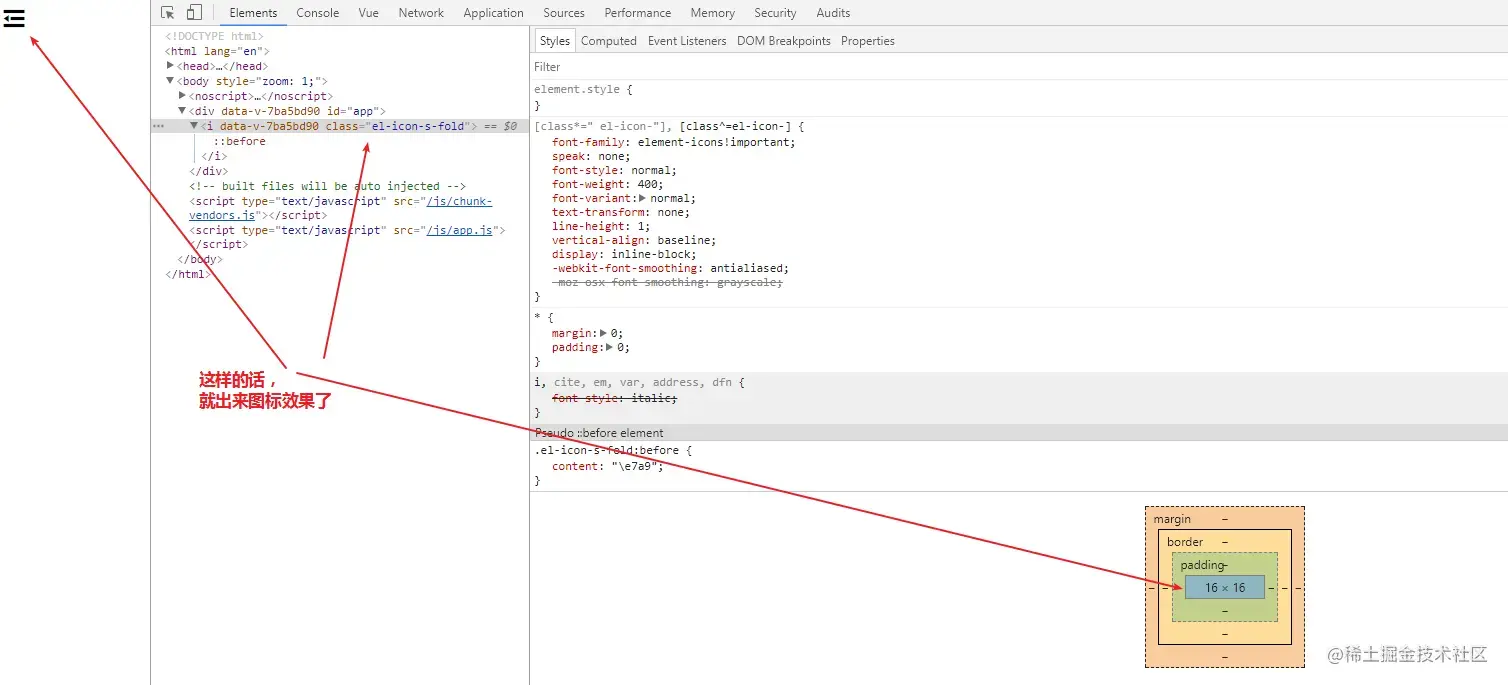
Task: Switch to the Sources tab
Action: 564,13
